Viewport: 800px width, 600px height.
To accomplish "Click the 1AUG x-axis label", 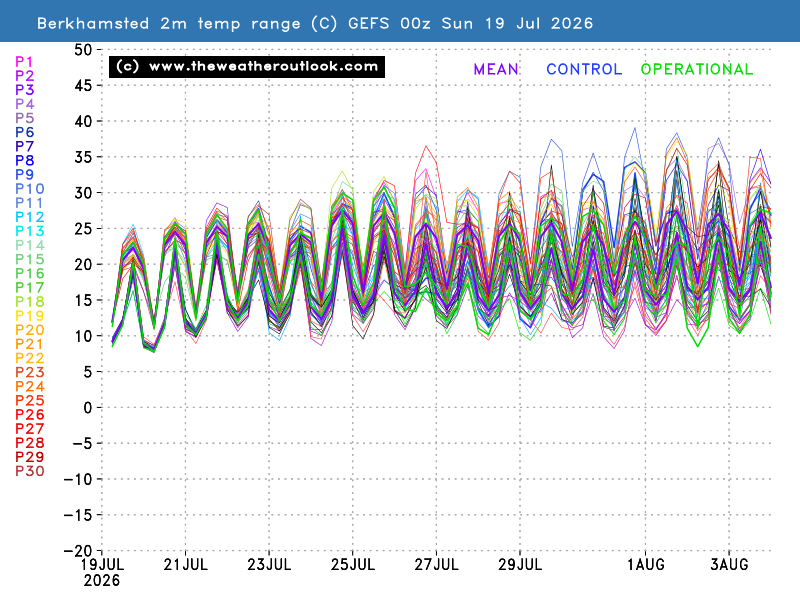I will click(645, 565).
